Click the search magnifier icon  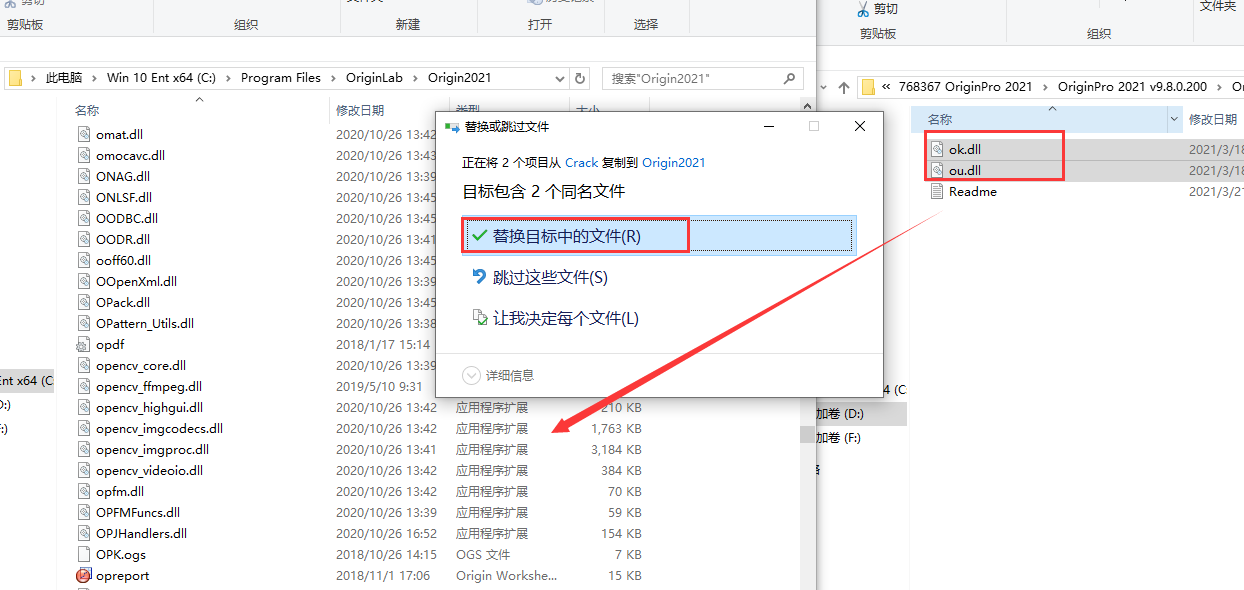[x=789, y=78]
